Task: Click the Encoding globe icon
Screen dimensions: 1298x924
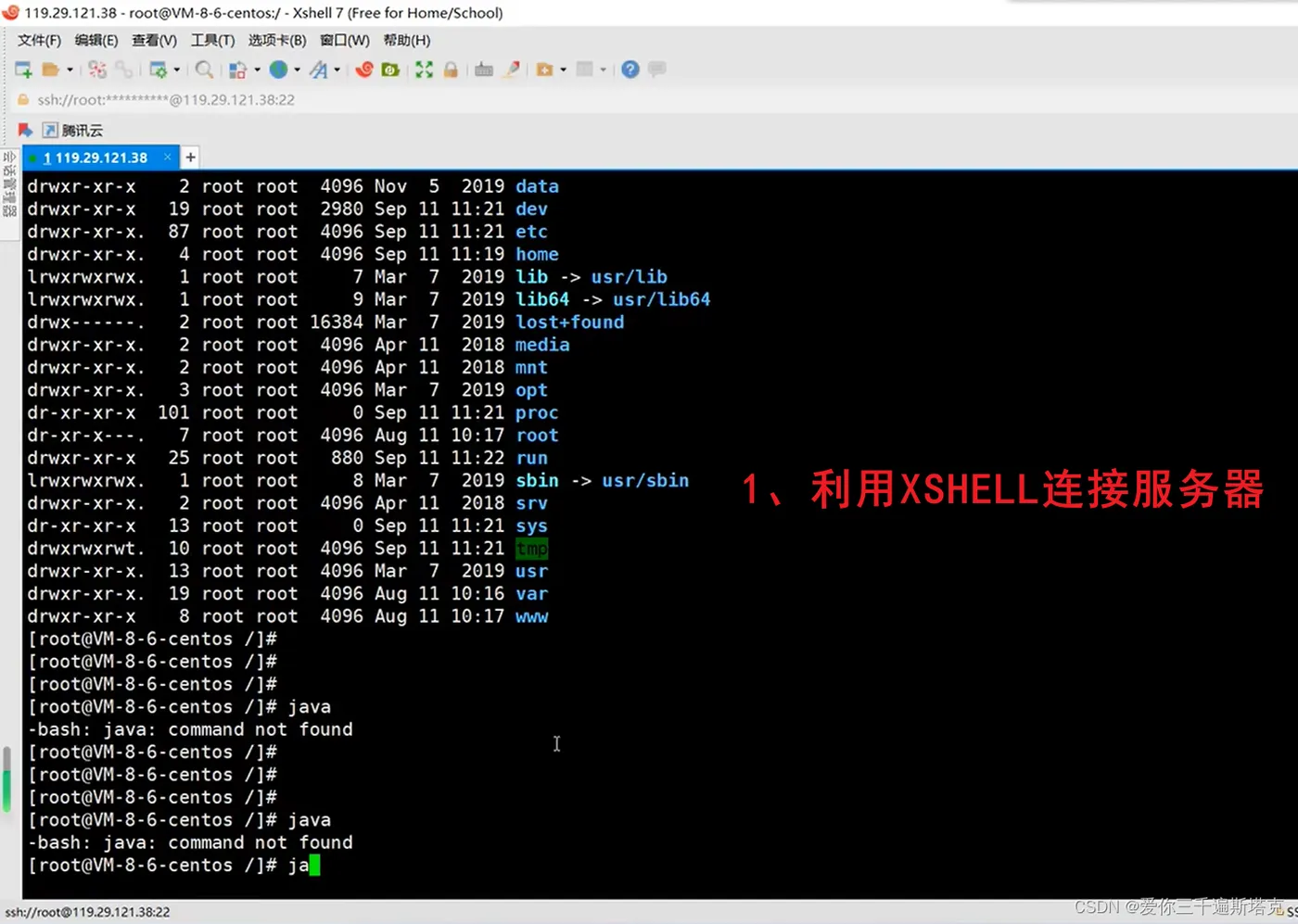Action: point(278,70)
